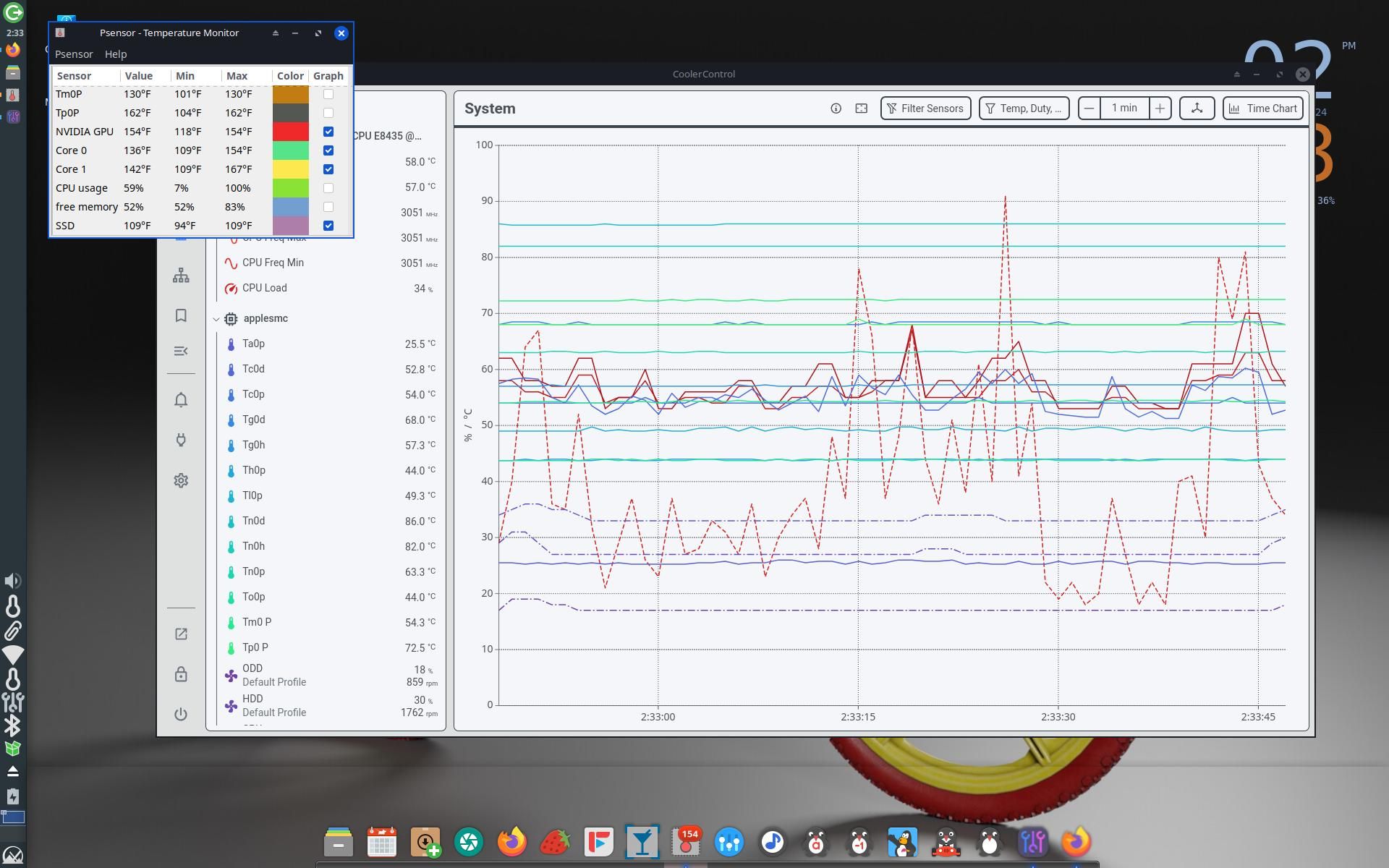Click the info icon next to System
This screenshot has height=868, width=1389.
click(x=836, y=109)
